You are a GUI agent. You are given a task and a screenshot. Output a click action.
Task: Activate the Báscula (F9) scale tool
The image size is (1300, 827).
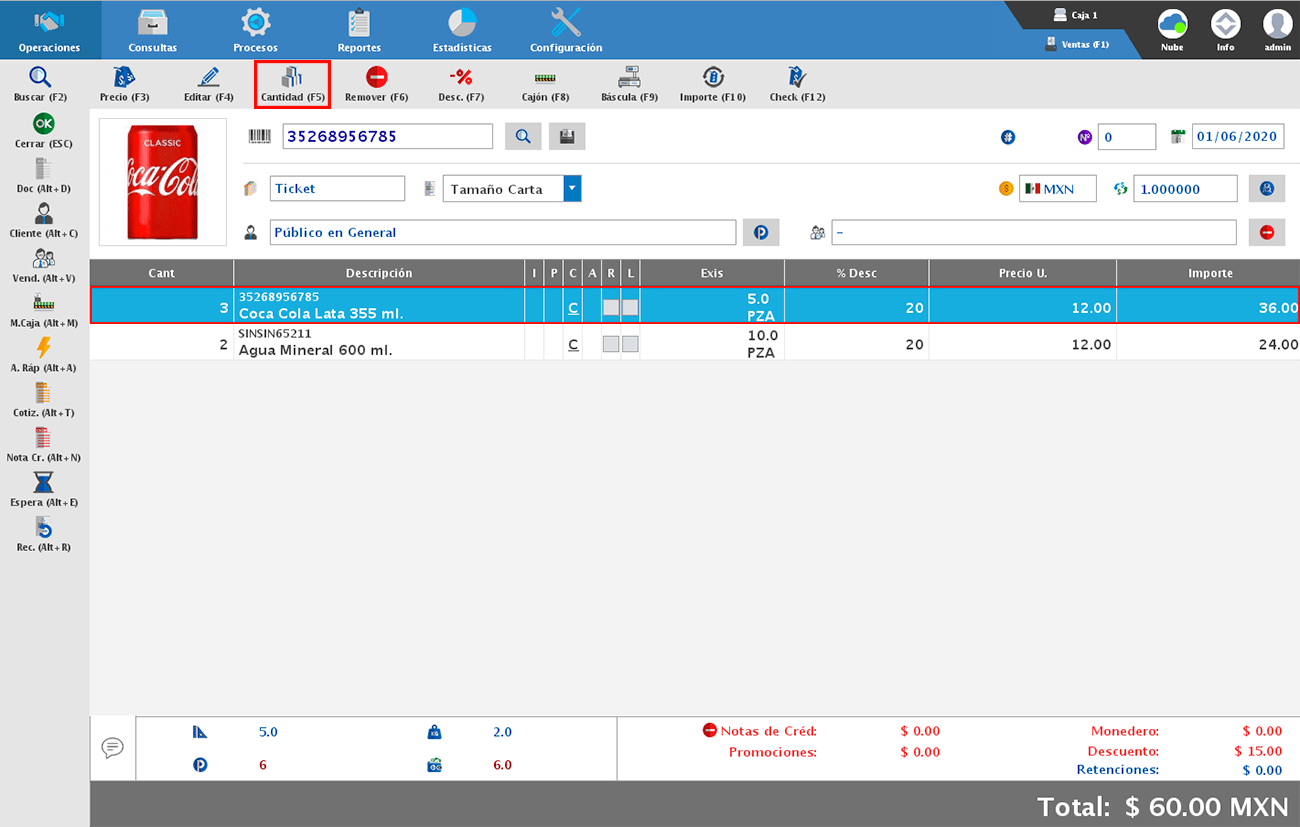629,78
